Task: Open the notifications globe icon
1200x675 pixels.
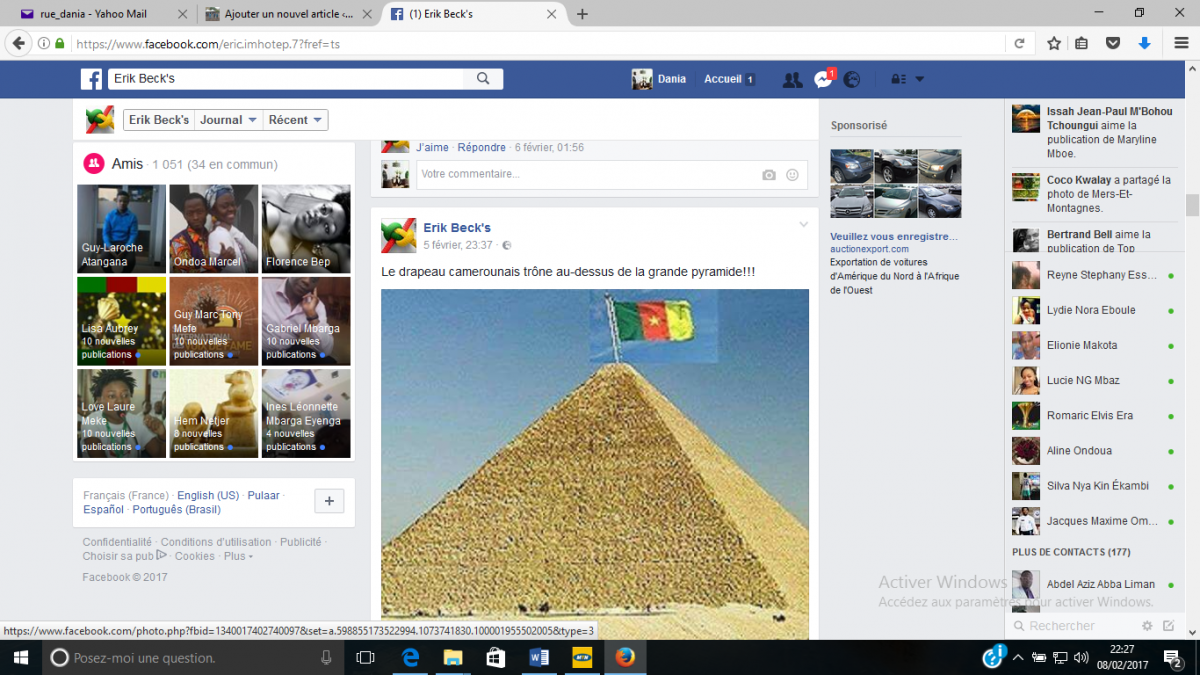Action: coord(852,80)
